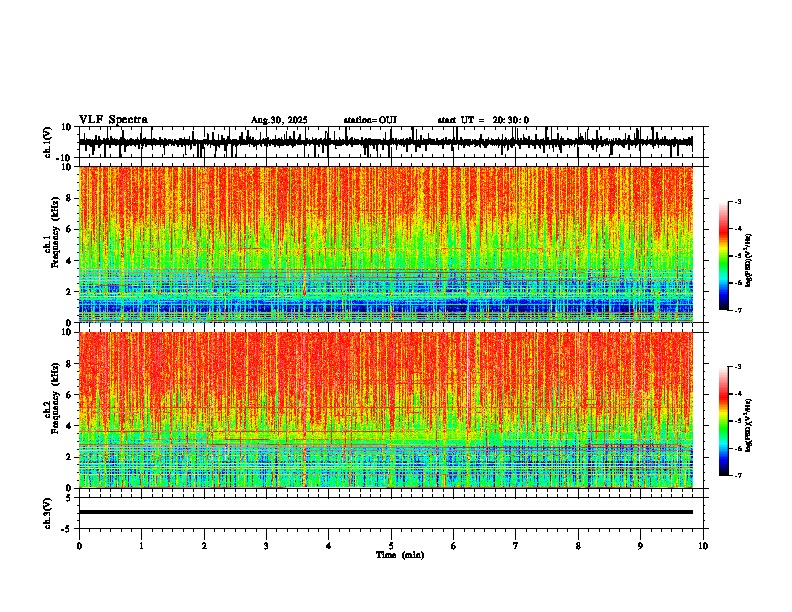Click the "VLF Spectra" plot title
Viewport: 792px width, 612px height.
click(x=113, y=120)
